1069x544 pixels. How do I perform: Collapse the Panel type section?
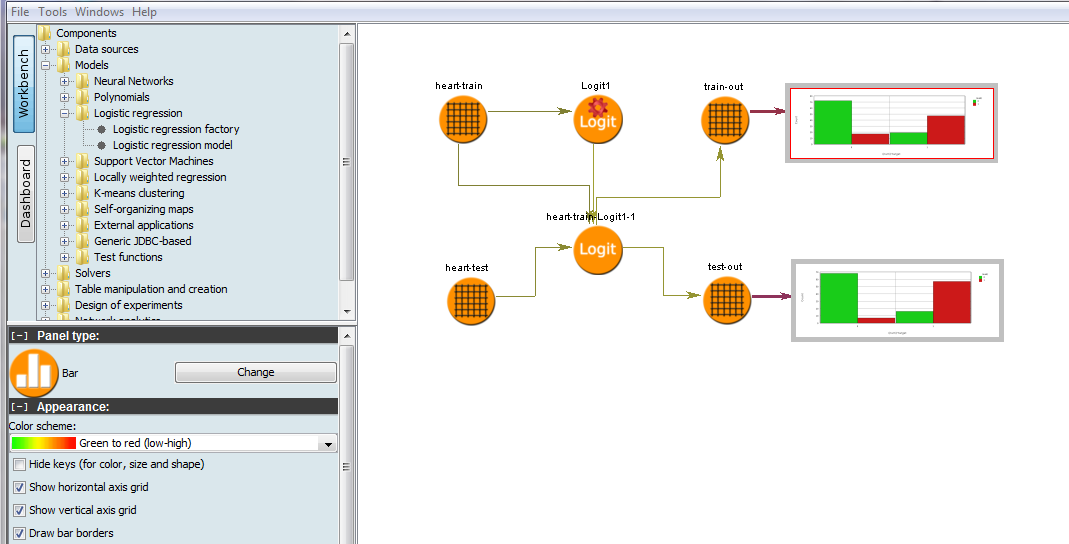tap(19, 336)
